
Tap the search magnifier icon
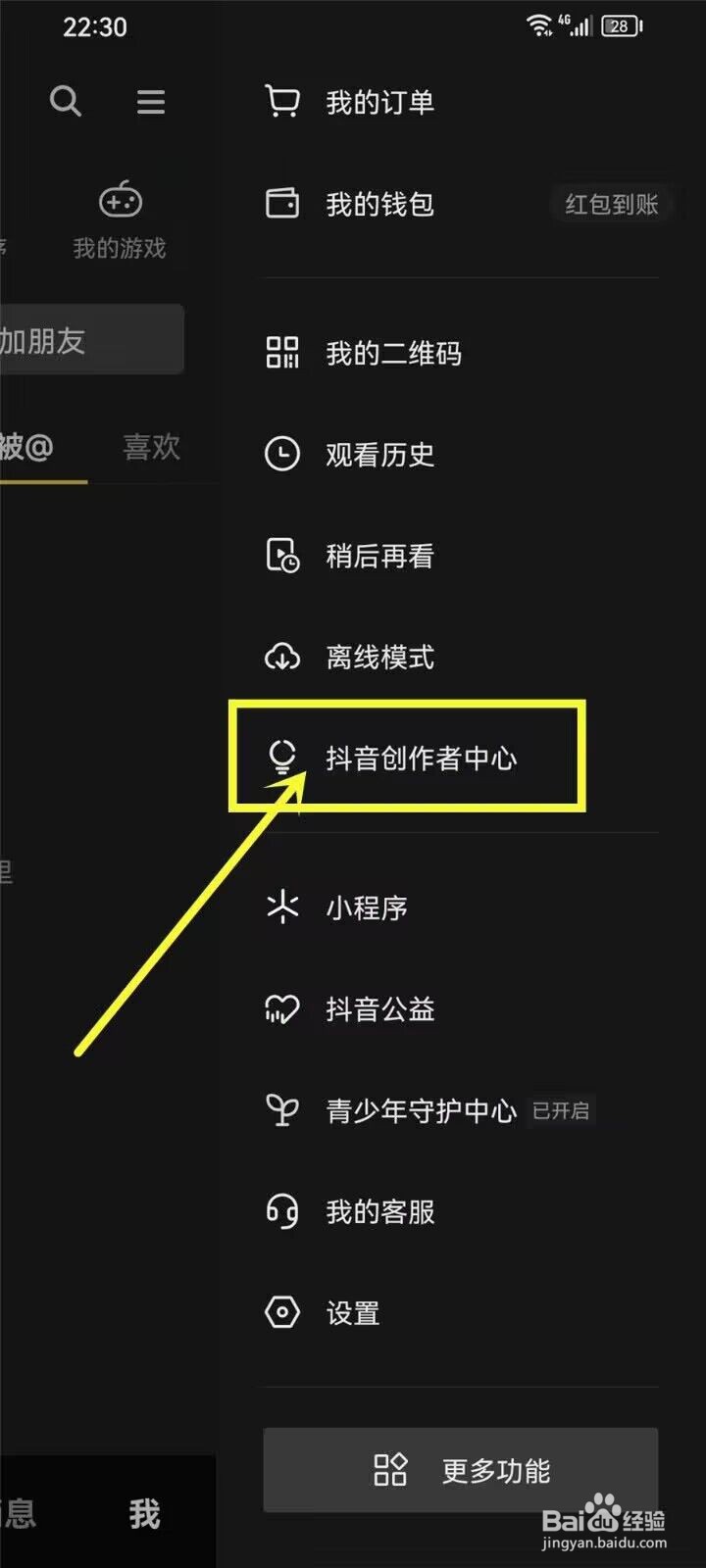coord(66,101)
